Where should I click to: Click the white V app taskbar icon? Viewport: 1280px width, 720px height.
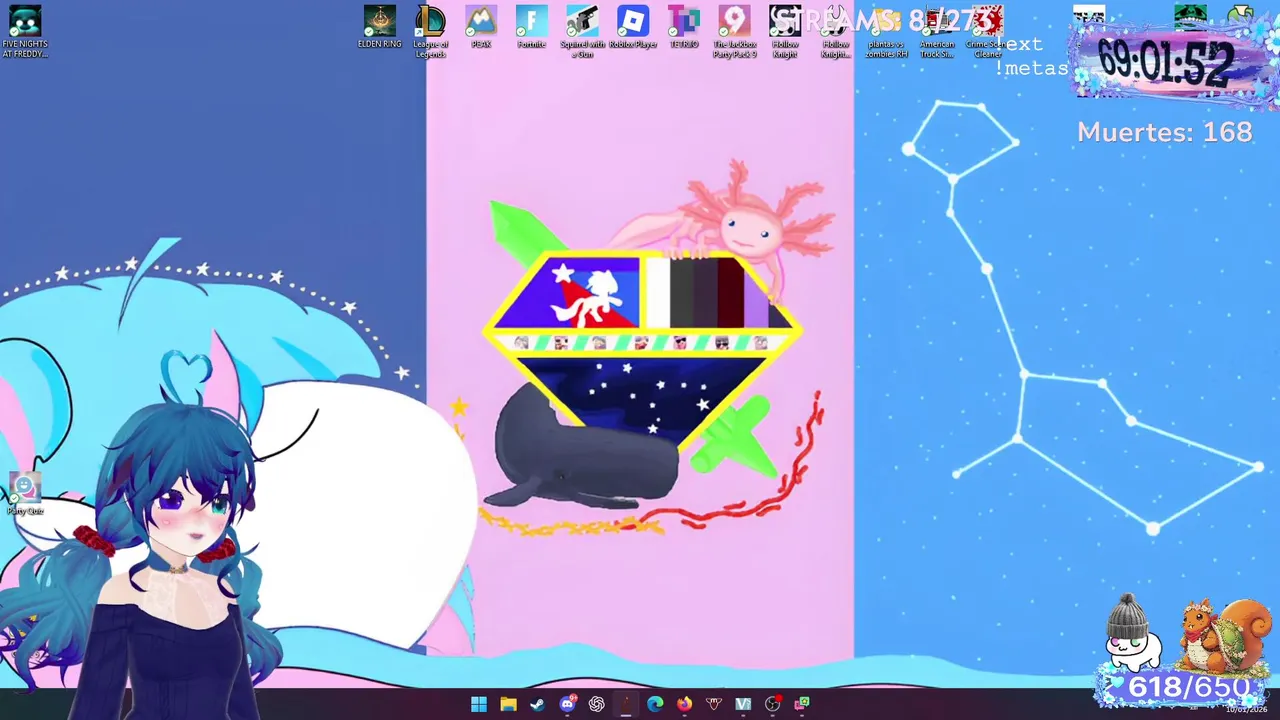(x=743, y=704)
